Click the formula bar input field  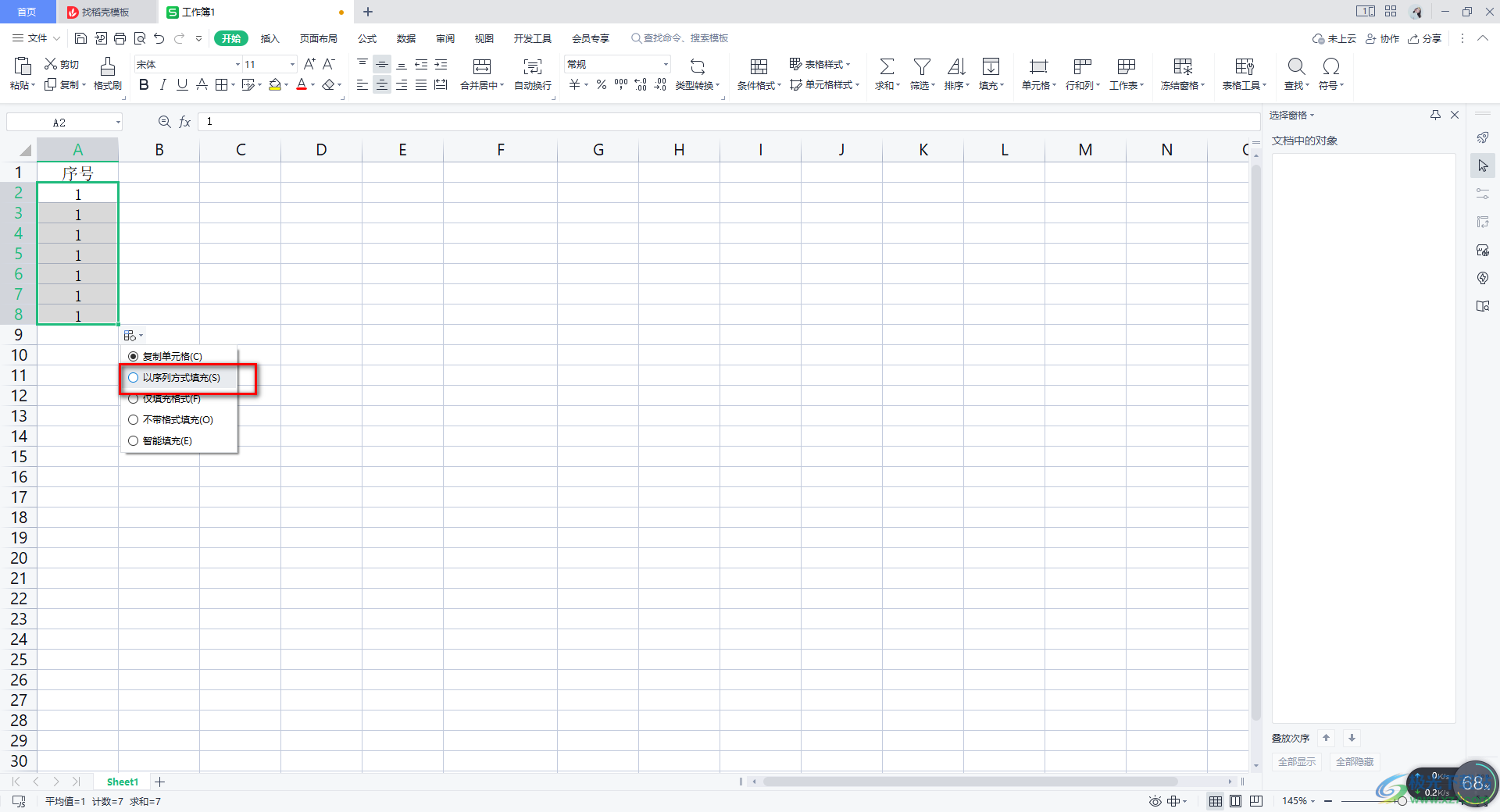(728, 122)
